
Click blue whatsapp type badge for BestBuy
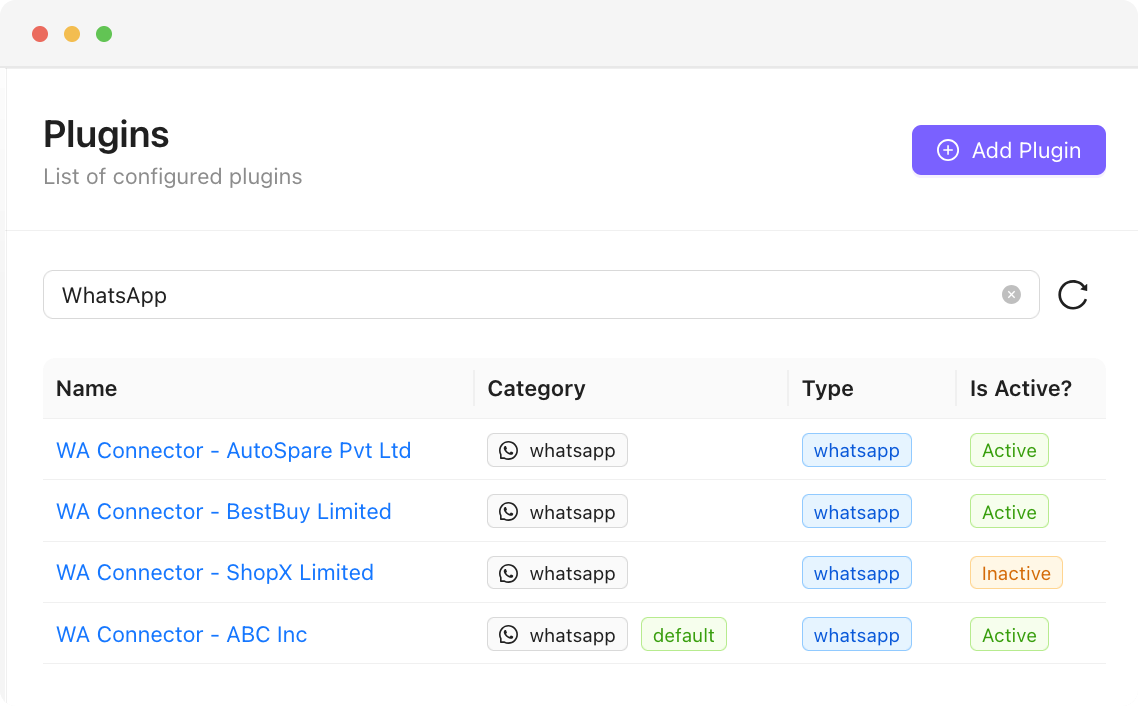[856, 512]
